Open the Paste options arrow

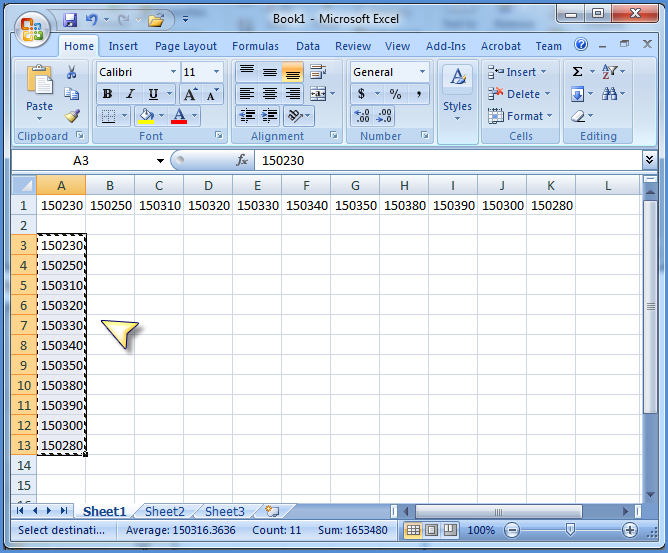point(39,119)
